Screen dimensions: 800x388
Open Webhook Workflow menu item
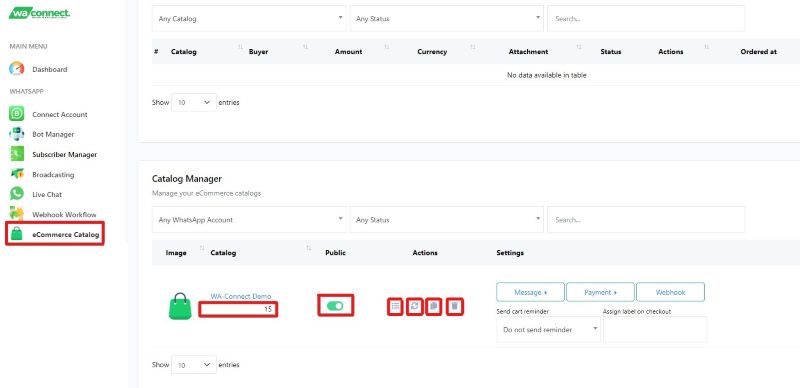(x=64, y=214)
